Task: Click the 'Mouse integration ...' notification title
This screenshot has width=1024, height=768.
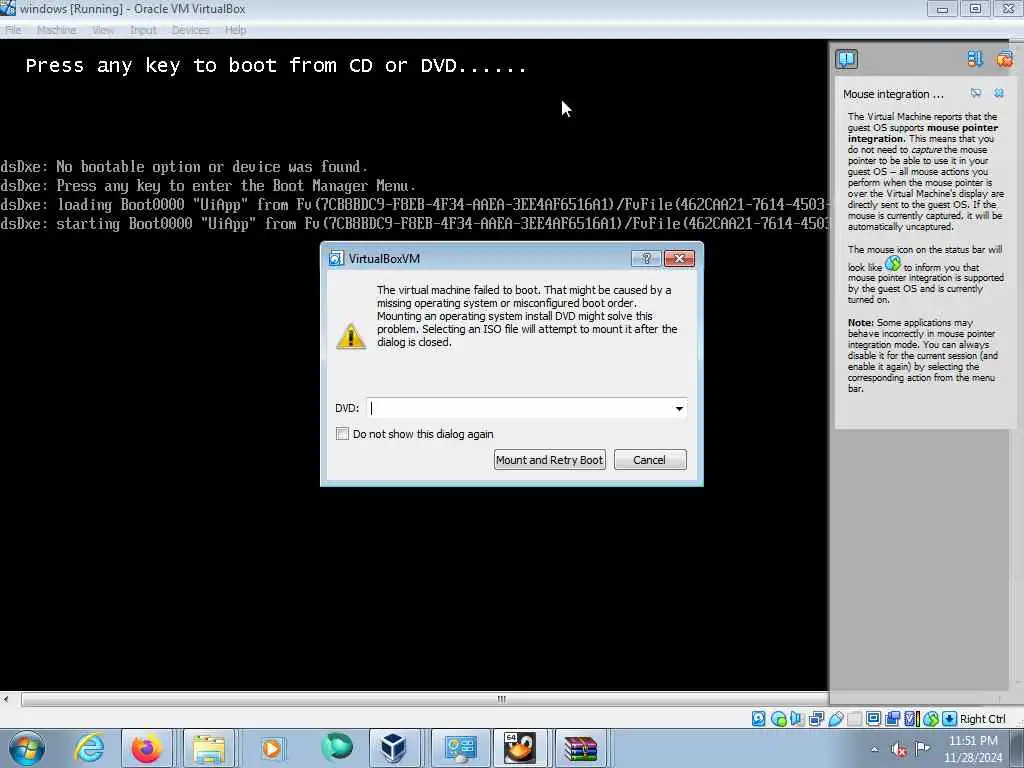Action: (893, 94)
